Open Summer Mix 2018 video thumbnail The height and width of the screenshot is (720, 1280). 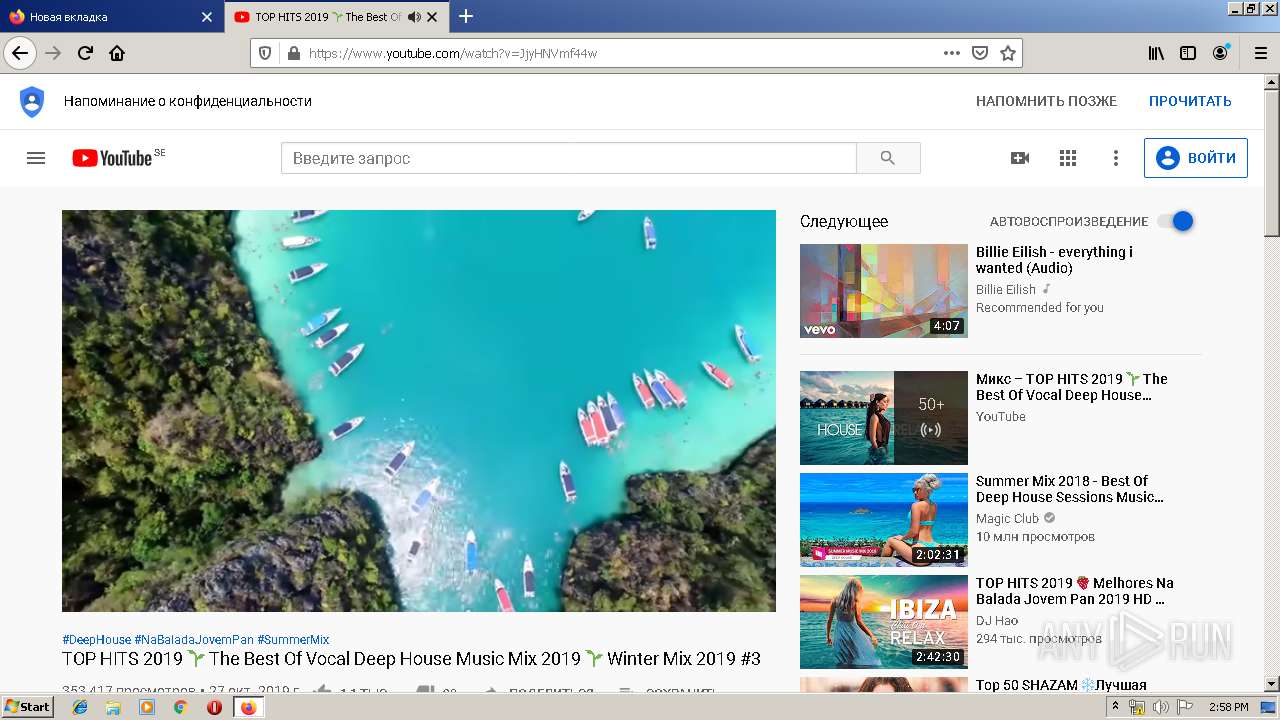(884, 520)
